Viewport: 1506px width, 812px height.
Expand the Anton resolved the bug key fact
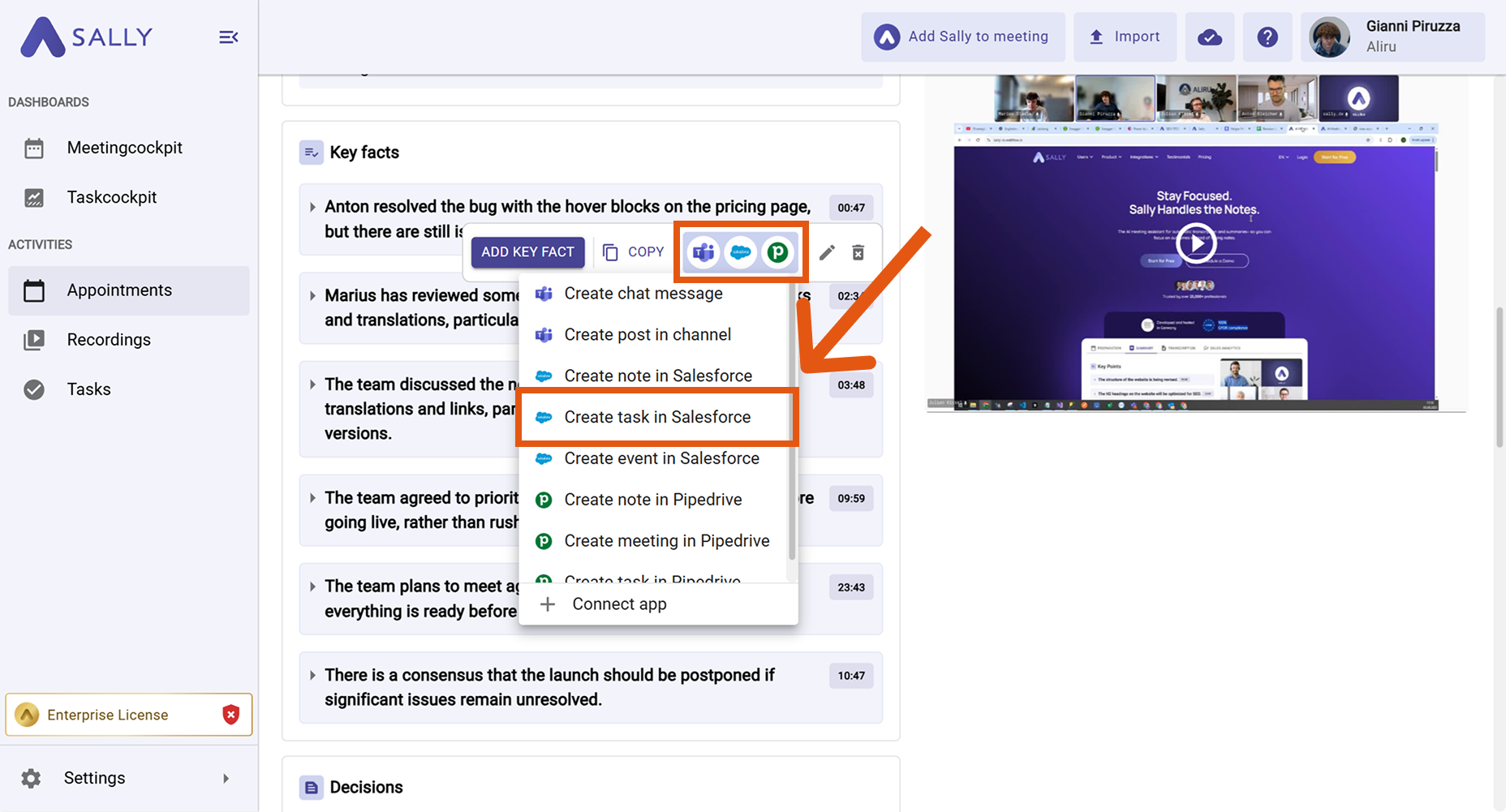312,208
